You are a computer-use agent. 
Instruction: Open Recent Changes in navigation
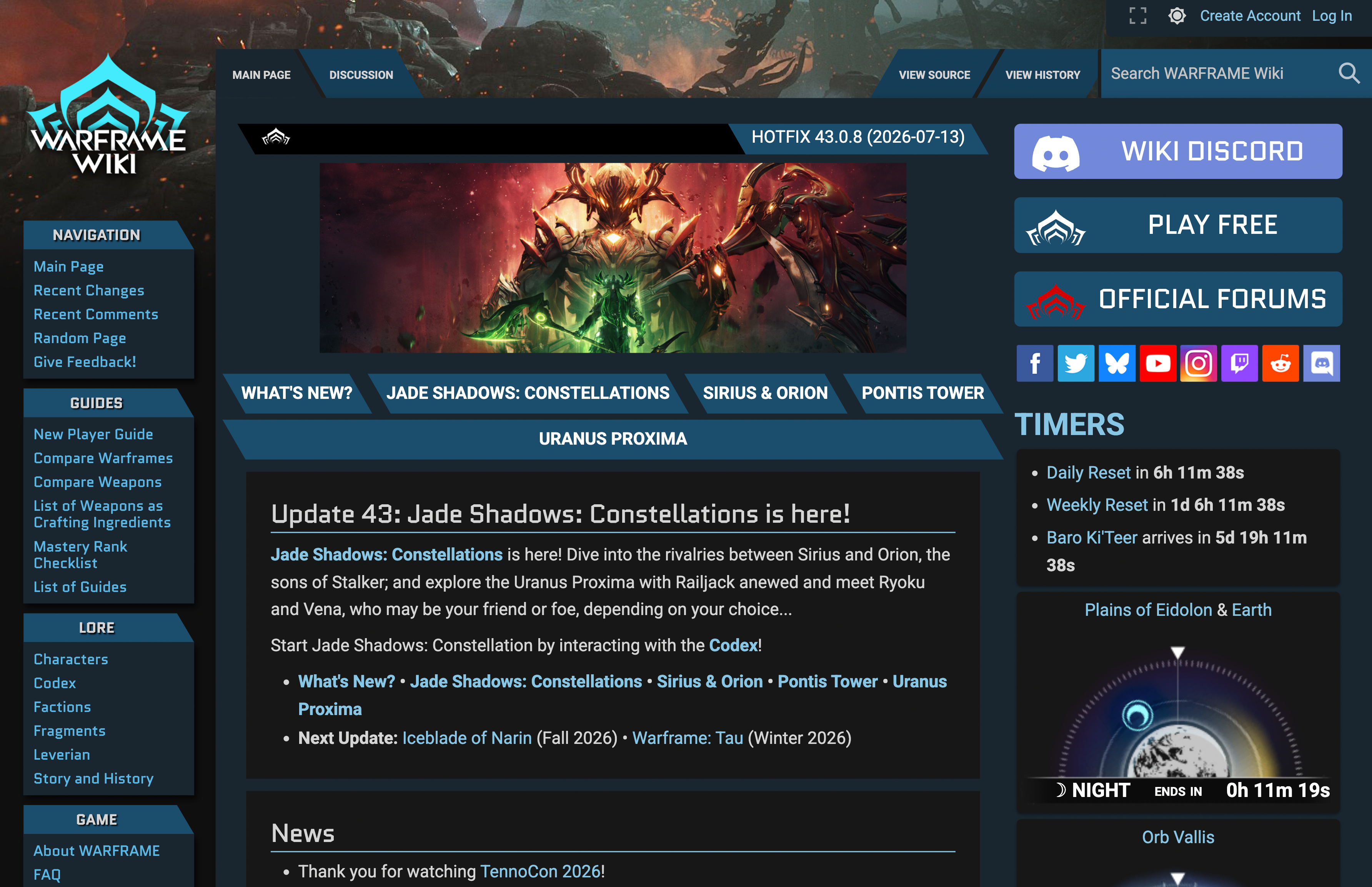[89, 290]
